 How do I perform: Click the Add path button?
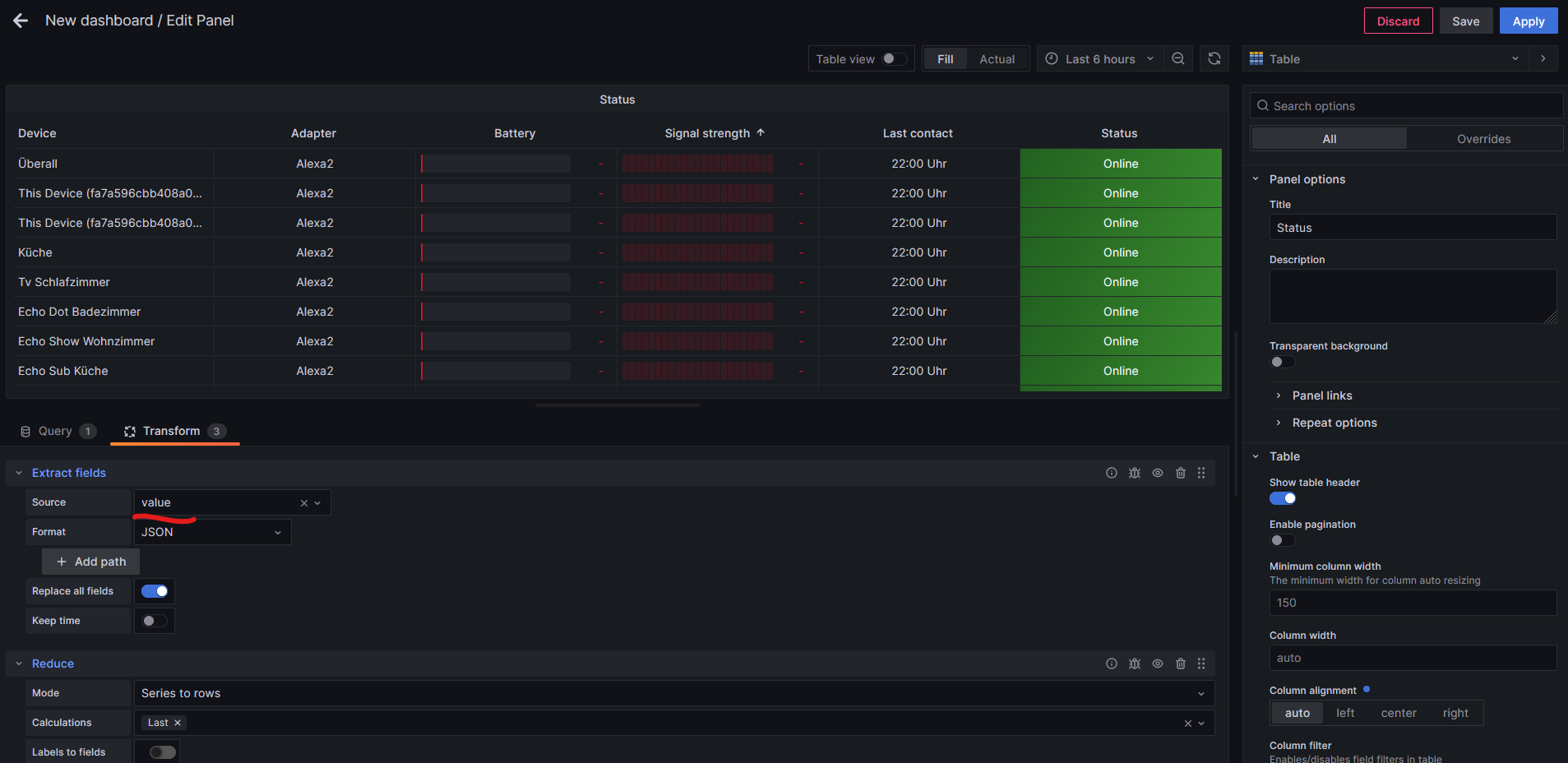tap(90, 562)
